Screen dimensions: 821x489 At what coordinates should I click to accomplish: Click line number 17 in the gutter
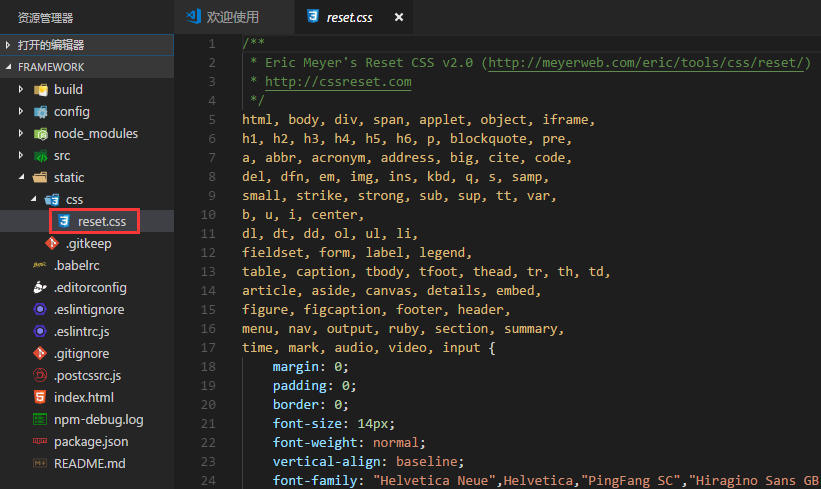click(208, 348)
